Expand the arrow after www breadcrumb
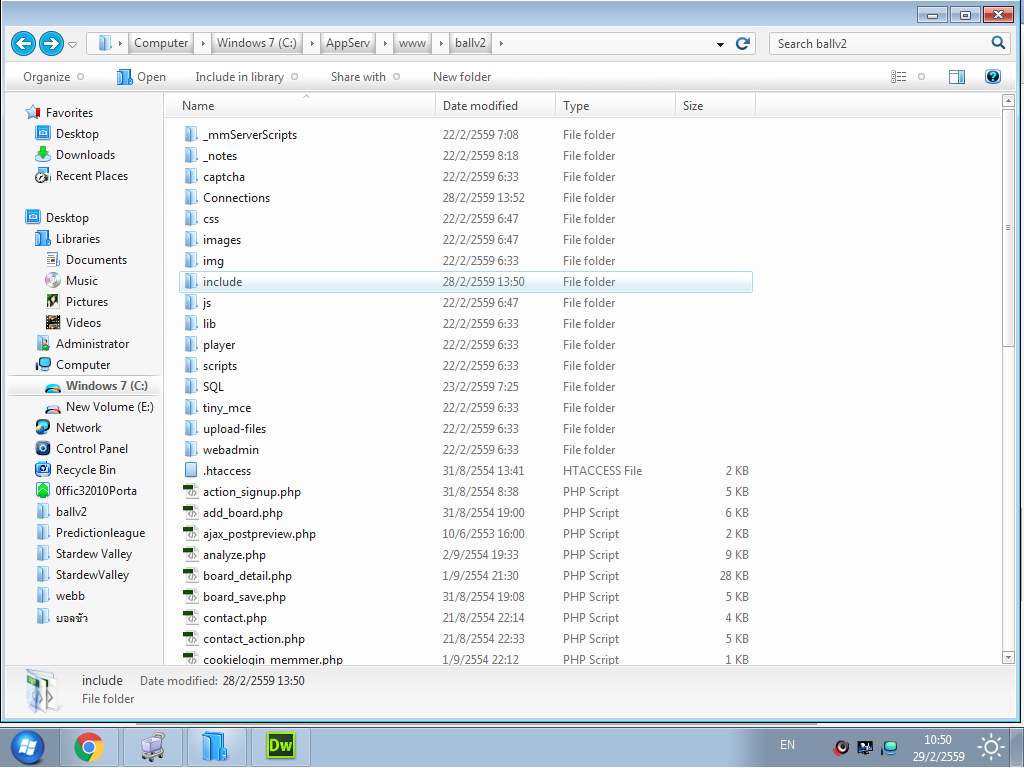The image size is (1024, 768). (x=441, y=44)
